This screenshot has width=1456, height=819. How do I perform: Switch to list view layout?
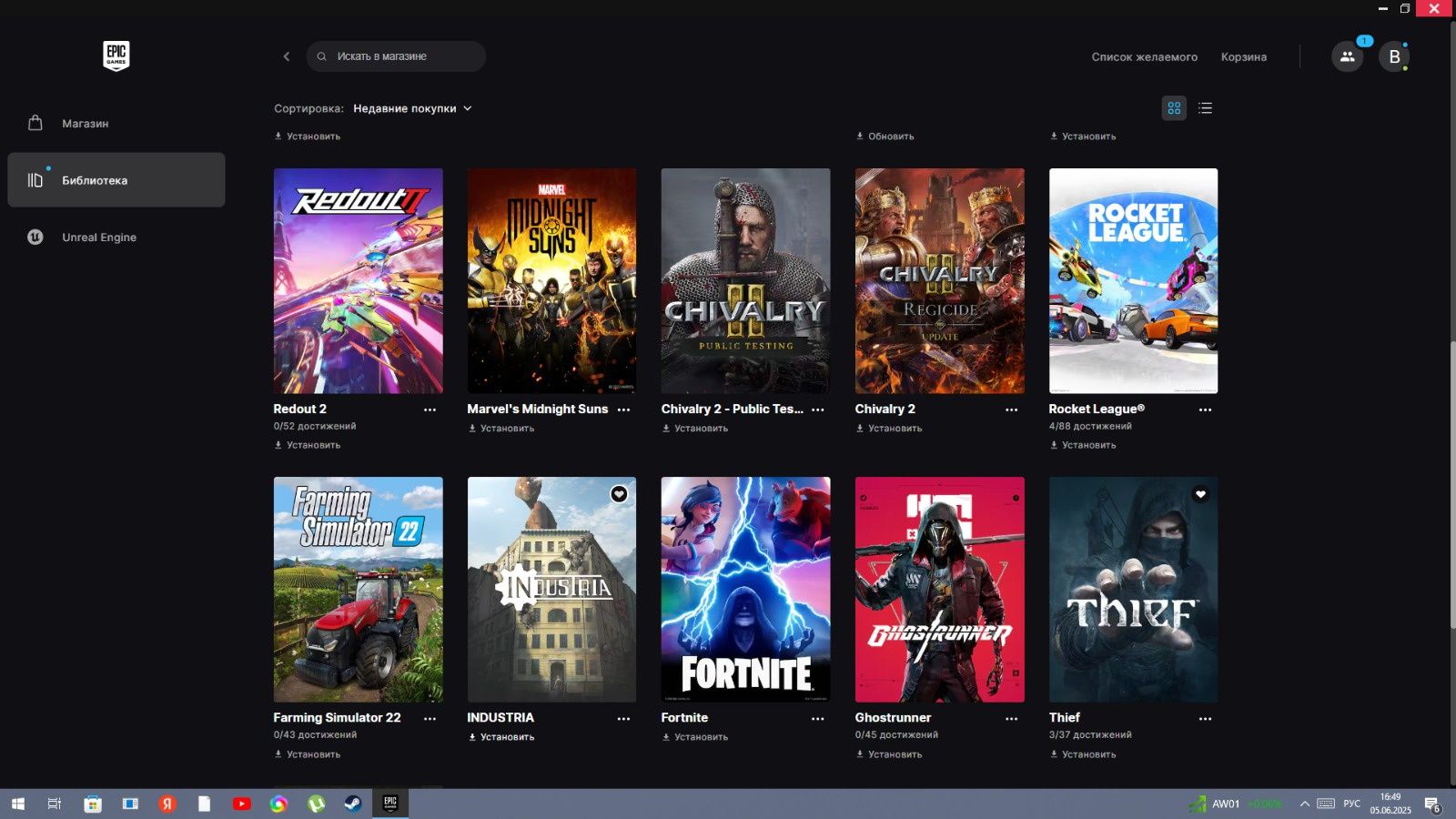[1206, 108]
